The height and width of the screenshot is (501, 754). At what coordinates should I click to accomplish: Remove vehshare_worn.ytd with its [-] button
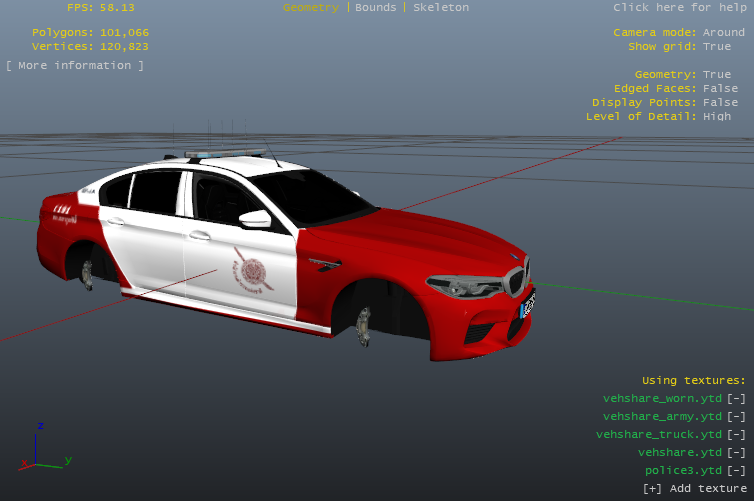point(736,399)
